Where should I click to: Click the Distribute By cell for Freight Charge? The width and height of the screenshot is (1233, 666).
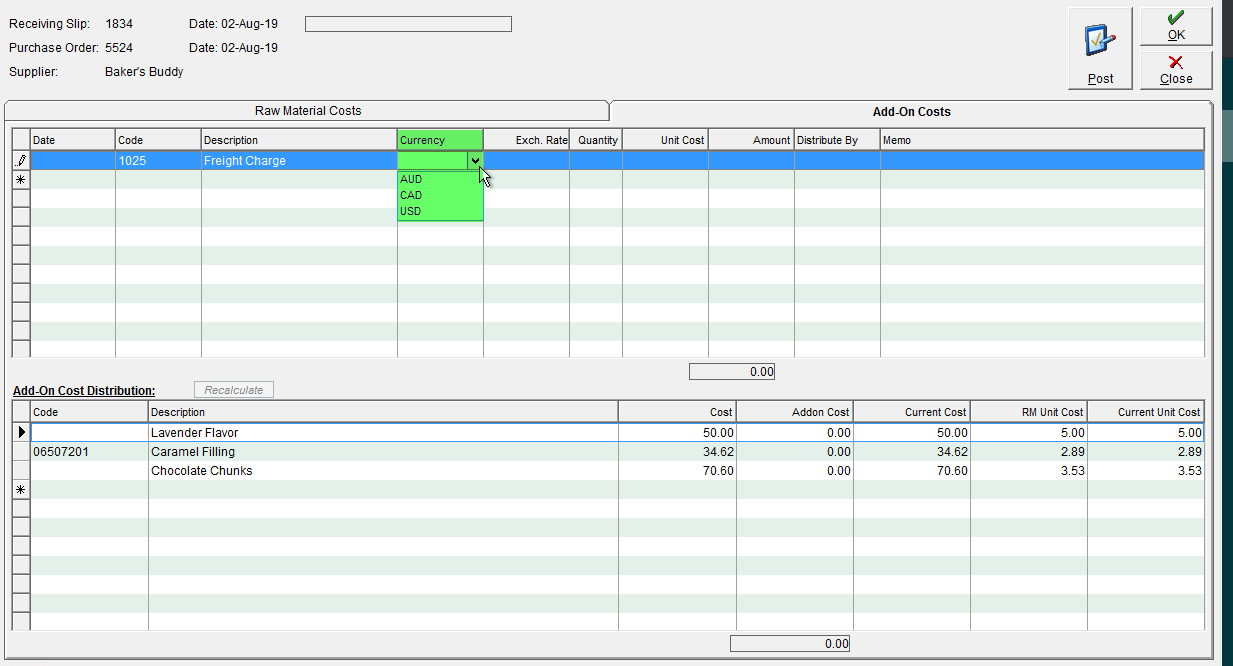(837, 160)
